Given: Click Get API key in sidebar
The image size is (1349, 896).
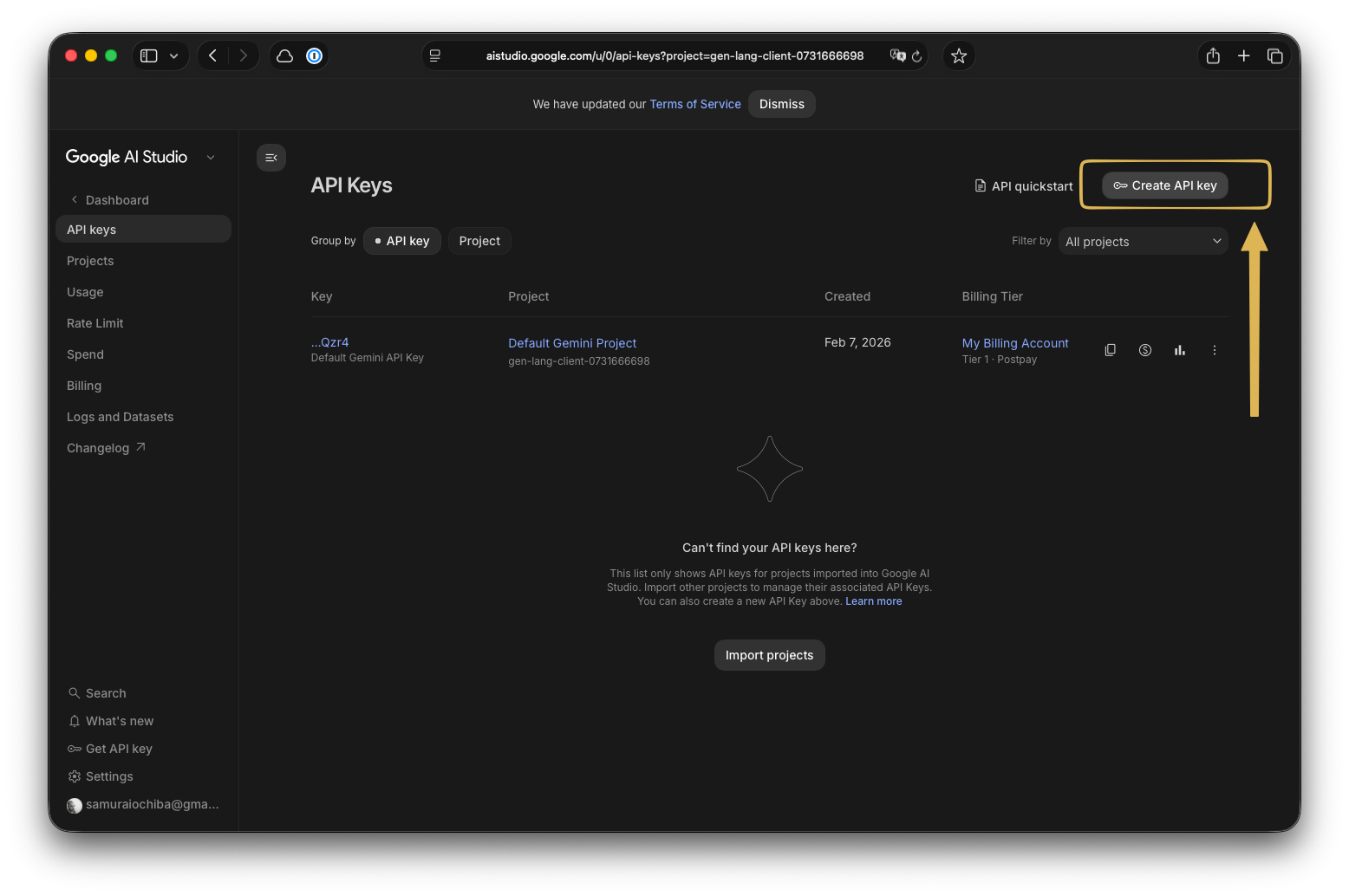Looking at the screenshot, I should point(110,749).
